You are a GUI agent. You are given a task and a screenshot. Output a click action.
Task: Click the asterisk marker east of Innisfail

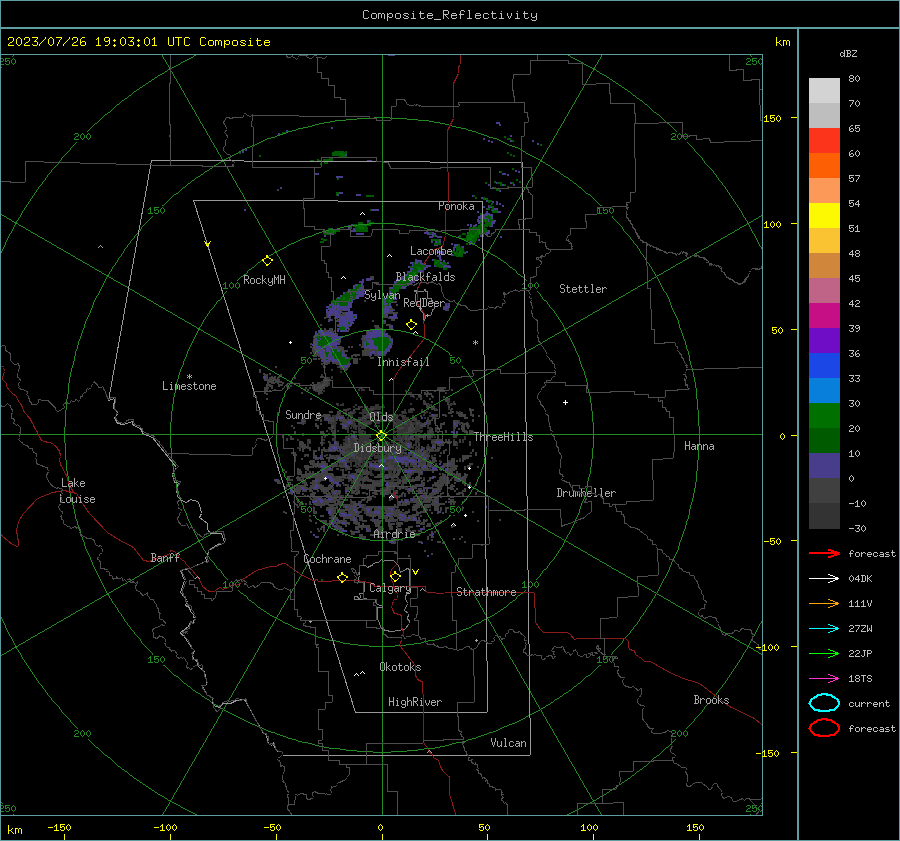pos(475,343)
